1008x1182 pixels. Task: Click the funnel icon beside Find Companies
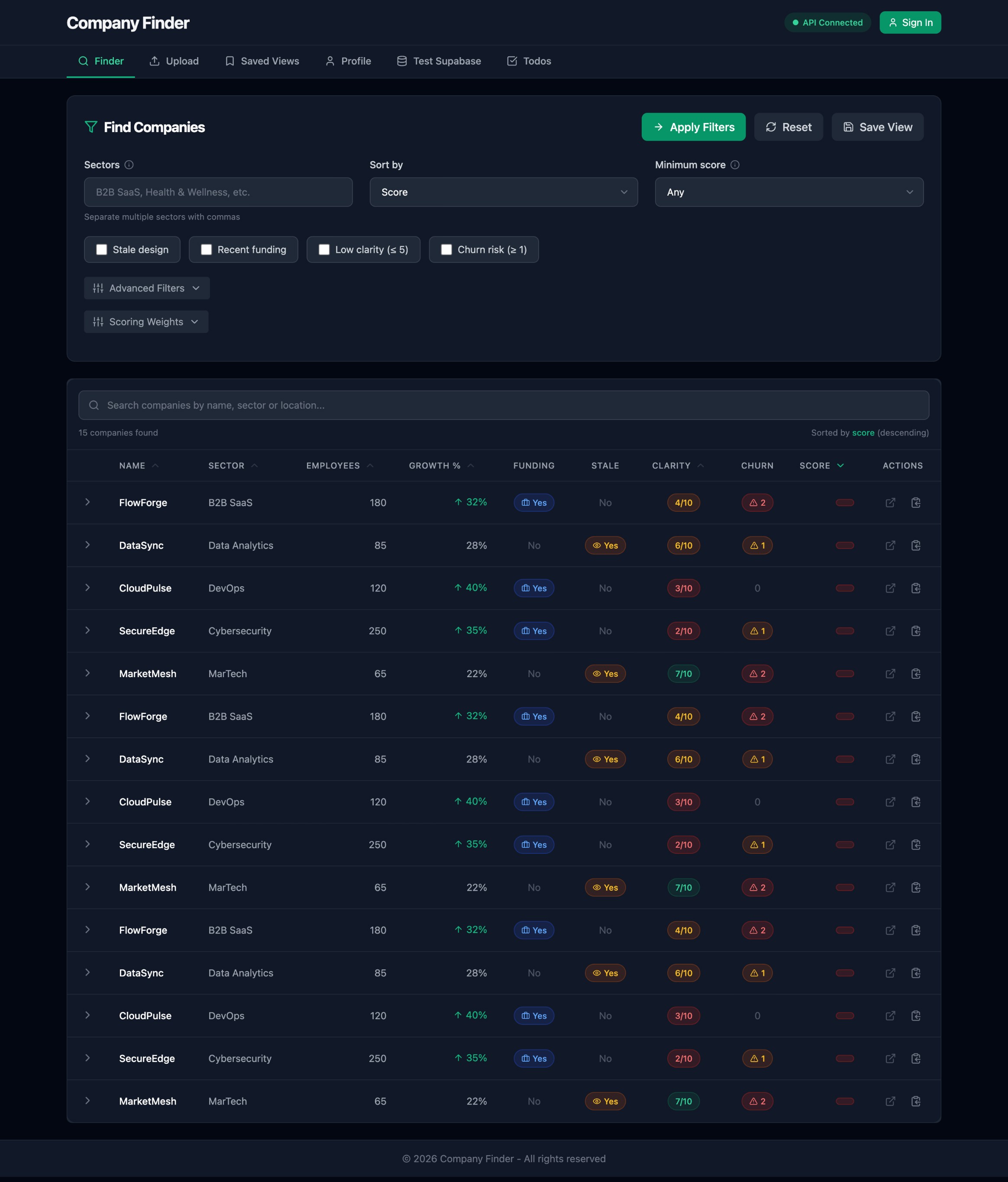90,126
